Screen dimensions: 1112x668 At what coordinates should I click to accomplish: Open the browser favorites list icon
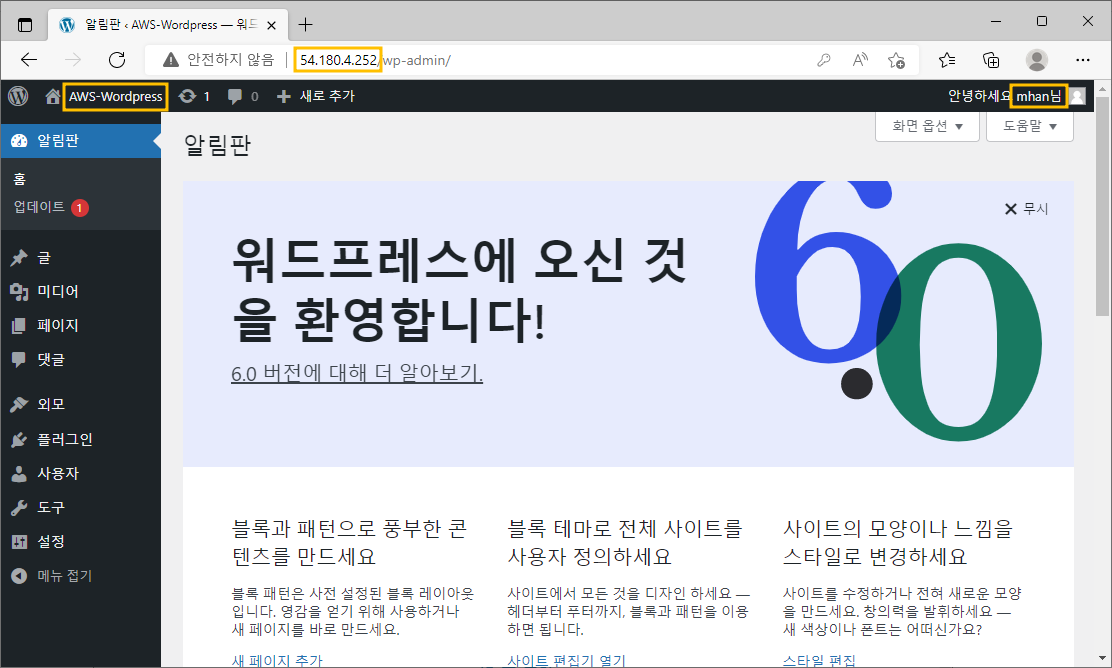947,60
